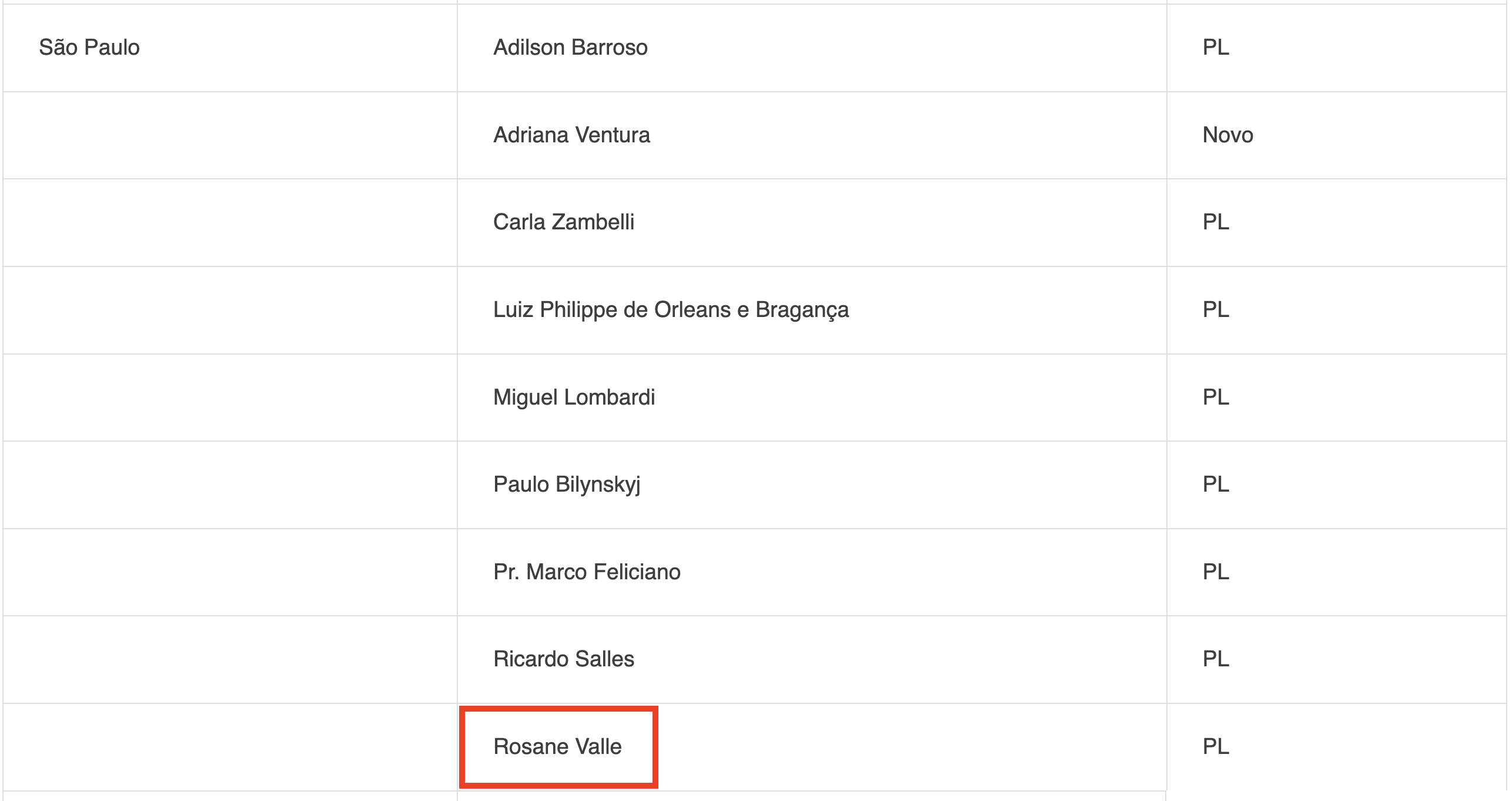
Task: Select Pr. Marco Feliciano in the table
Action: coord(587,572)
